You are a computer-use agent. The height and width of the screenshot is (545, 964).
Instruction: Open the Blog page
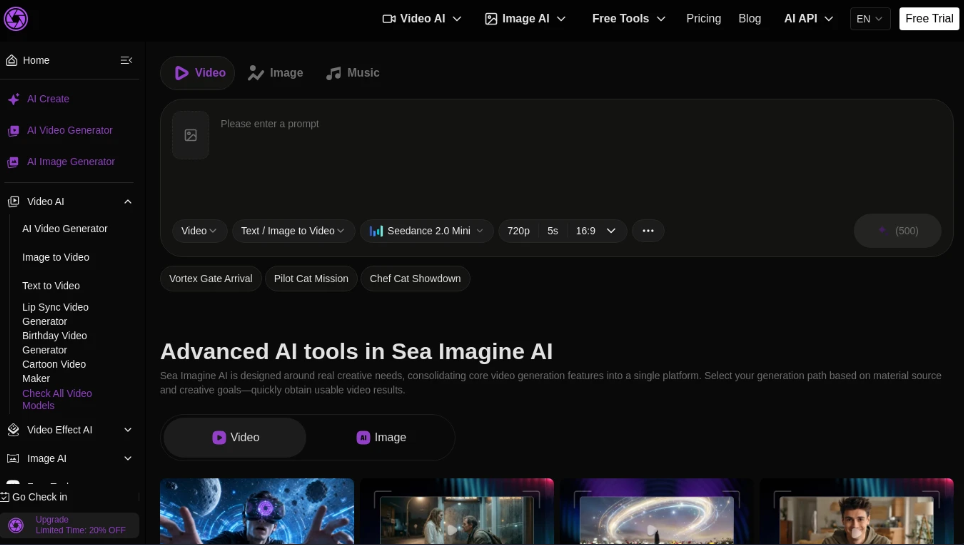pos(749,18)
